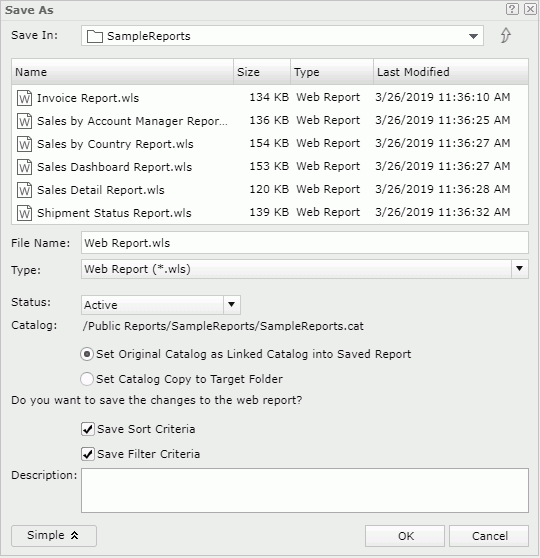The width and height of the screenshot is (540, 558).
Task: Click the 154 KB size cell
Action: point(269,143)
